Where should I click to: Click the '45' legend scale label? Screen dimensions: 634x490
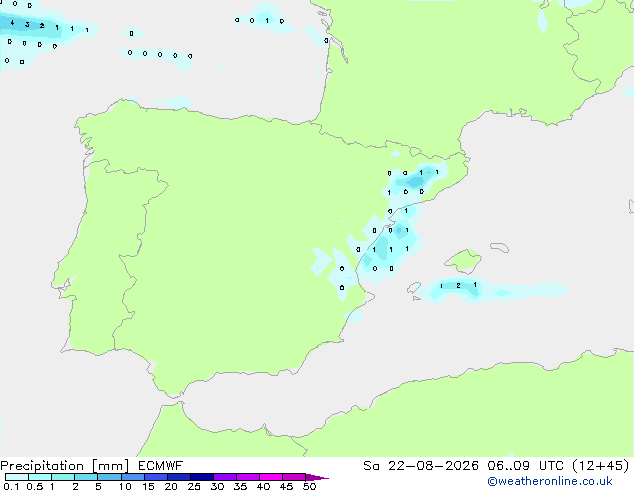[x=286, y=486]
